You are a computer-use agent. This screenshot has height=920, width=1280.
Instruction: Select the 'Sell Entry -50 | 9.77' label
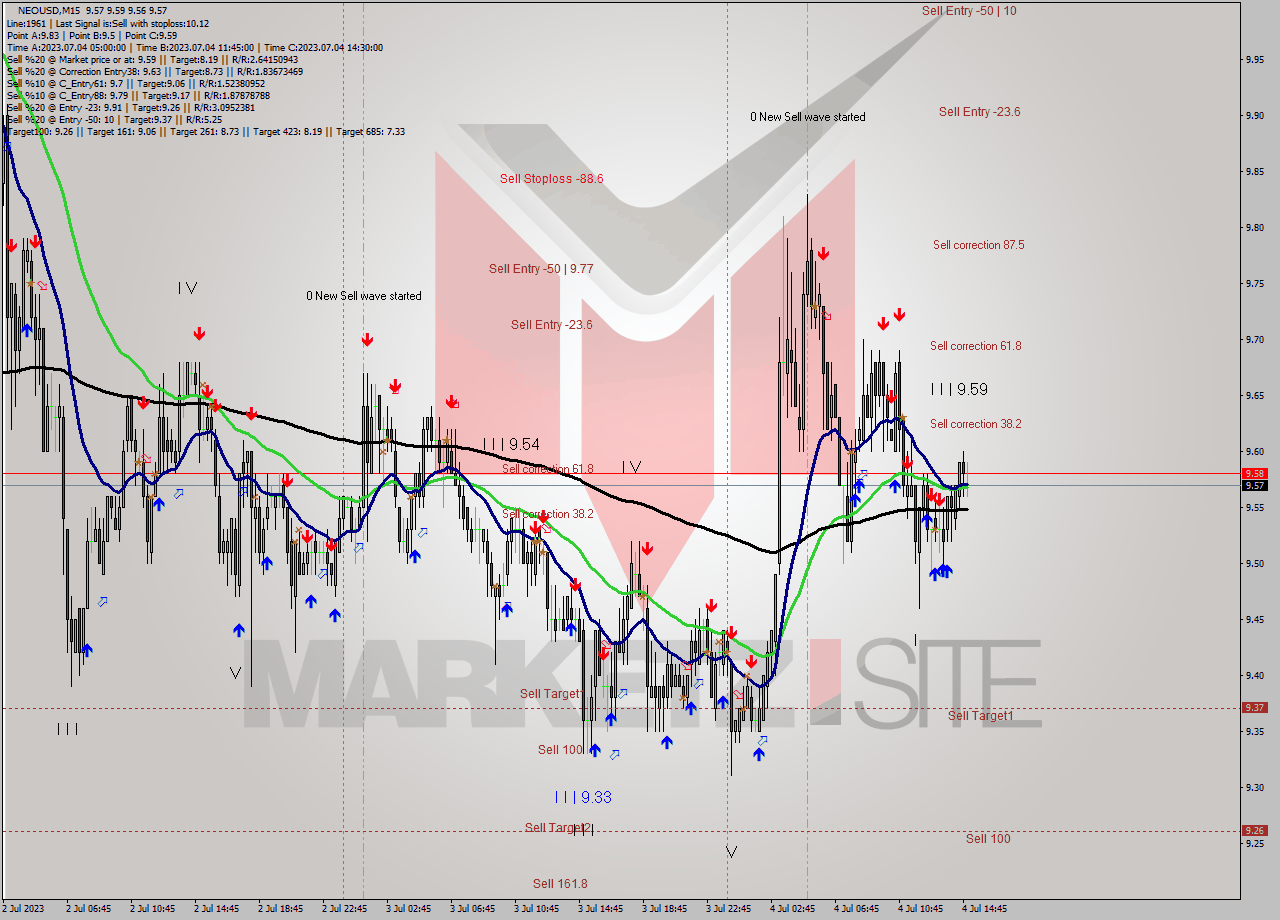click(541, 268)
